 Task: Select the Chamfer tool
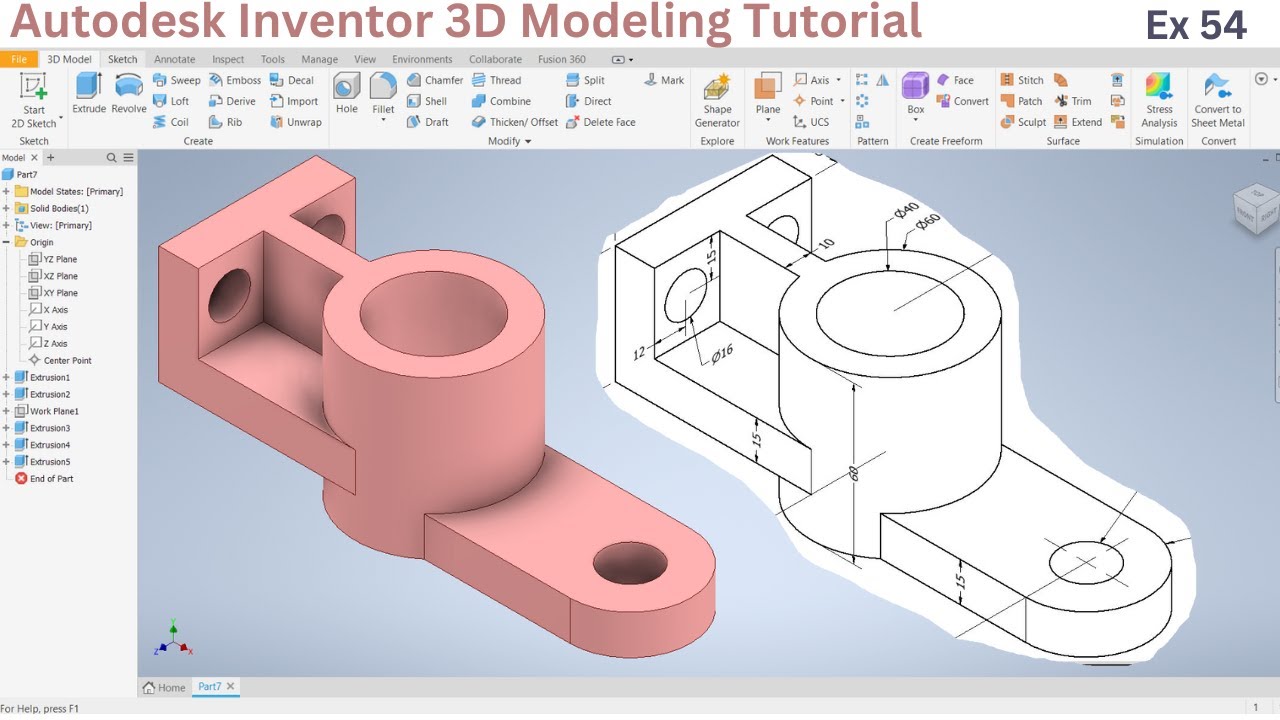[435, 80]
